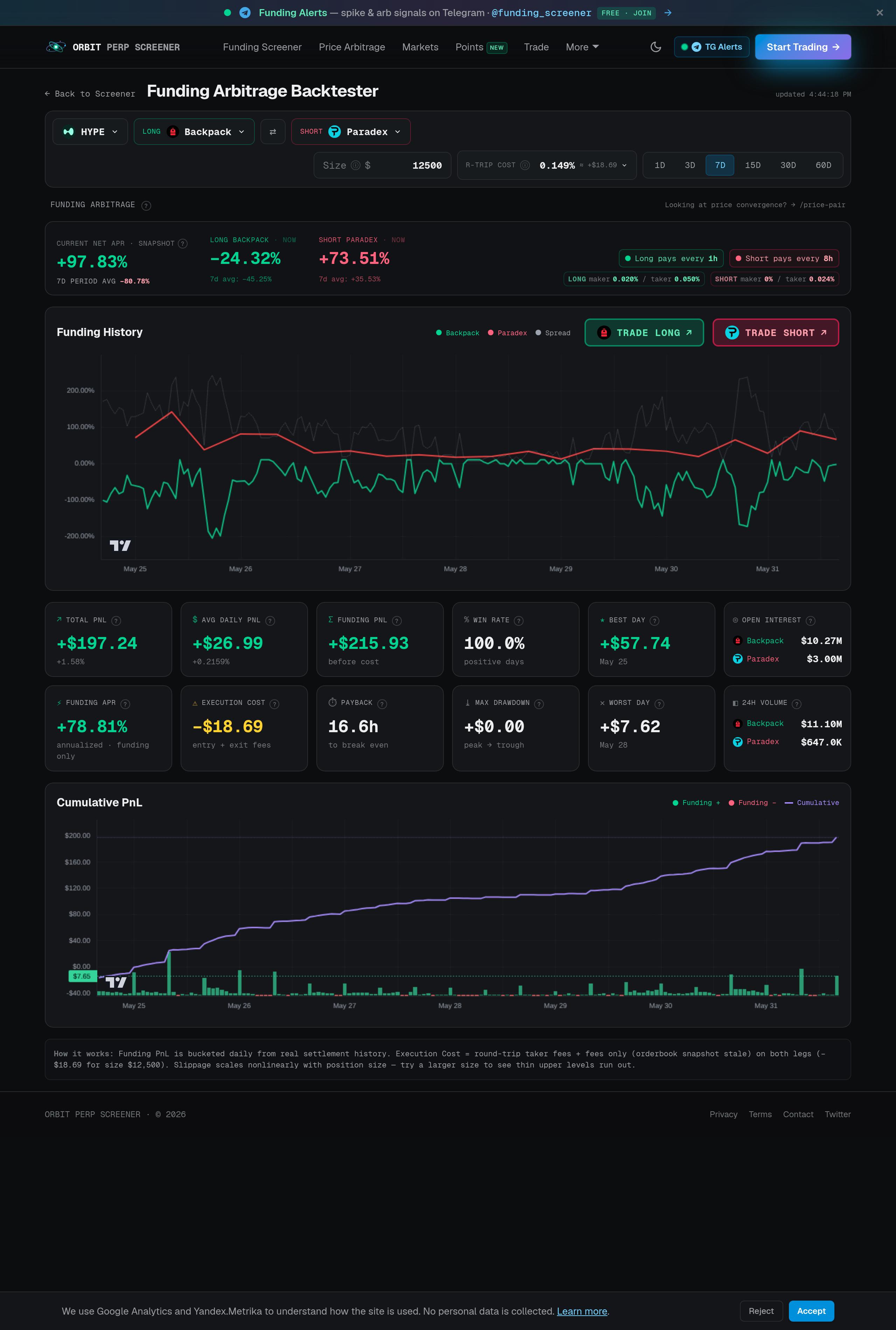The width and height of the screenshot is (896, 1330).
Task: Click help icon next to WORST DAY
Action: tap(659, 704)
